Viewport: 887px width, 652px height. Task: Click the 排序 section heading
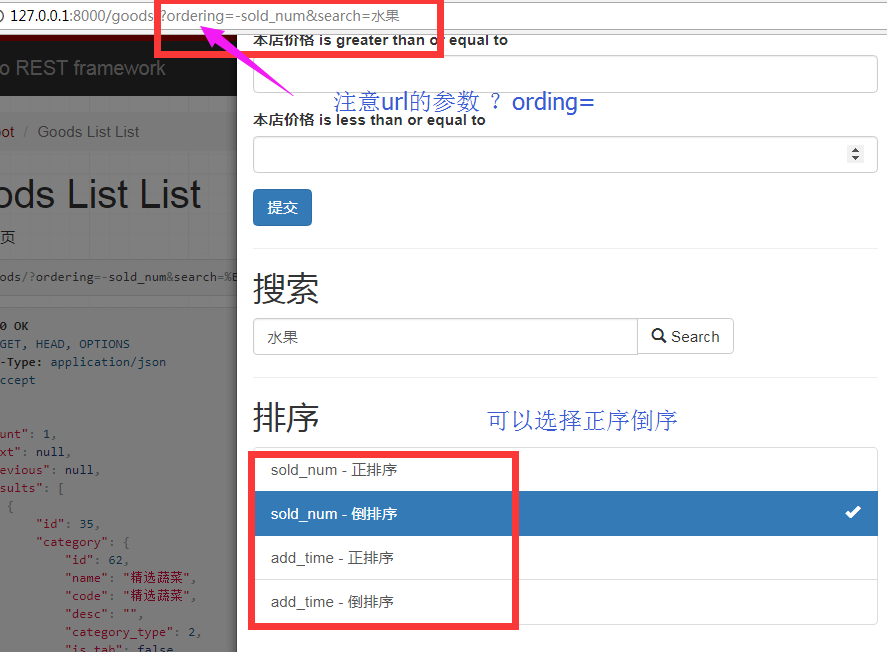[286, 418]
